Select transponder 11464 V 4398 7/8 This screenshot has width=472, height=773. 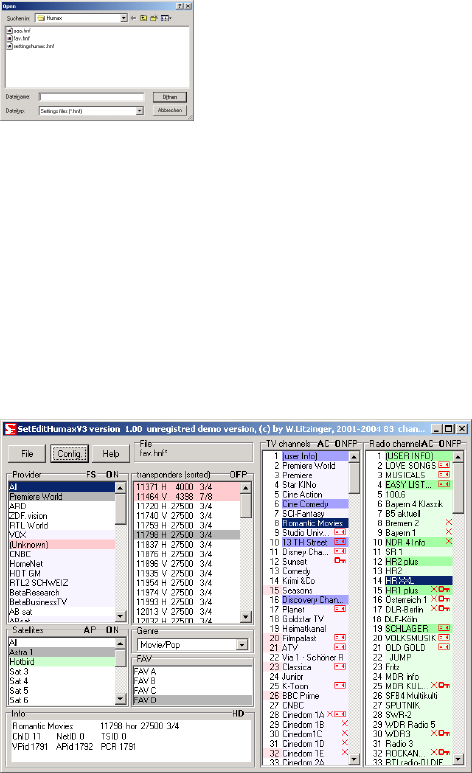187,496
